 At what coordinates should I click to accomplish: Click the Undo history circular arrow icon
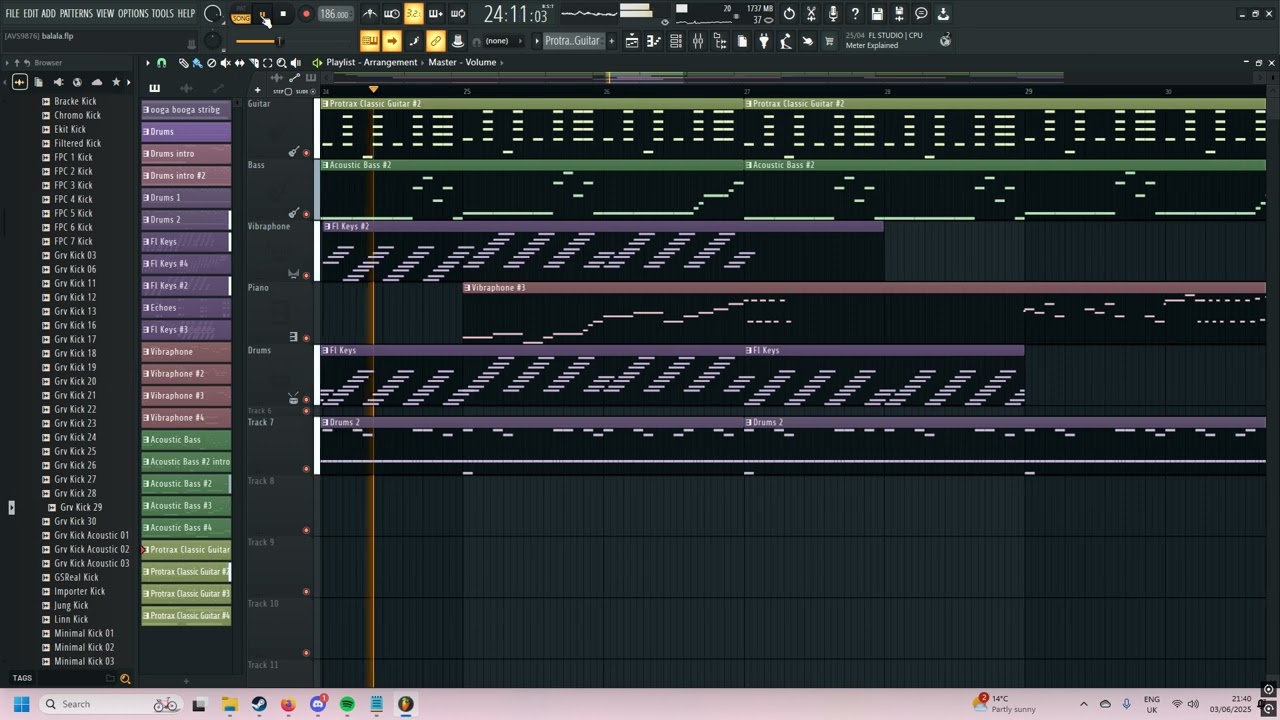[789, 14]
